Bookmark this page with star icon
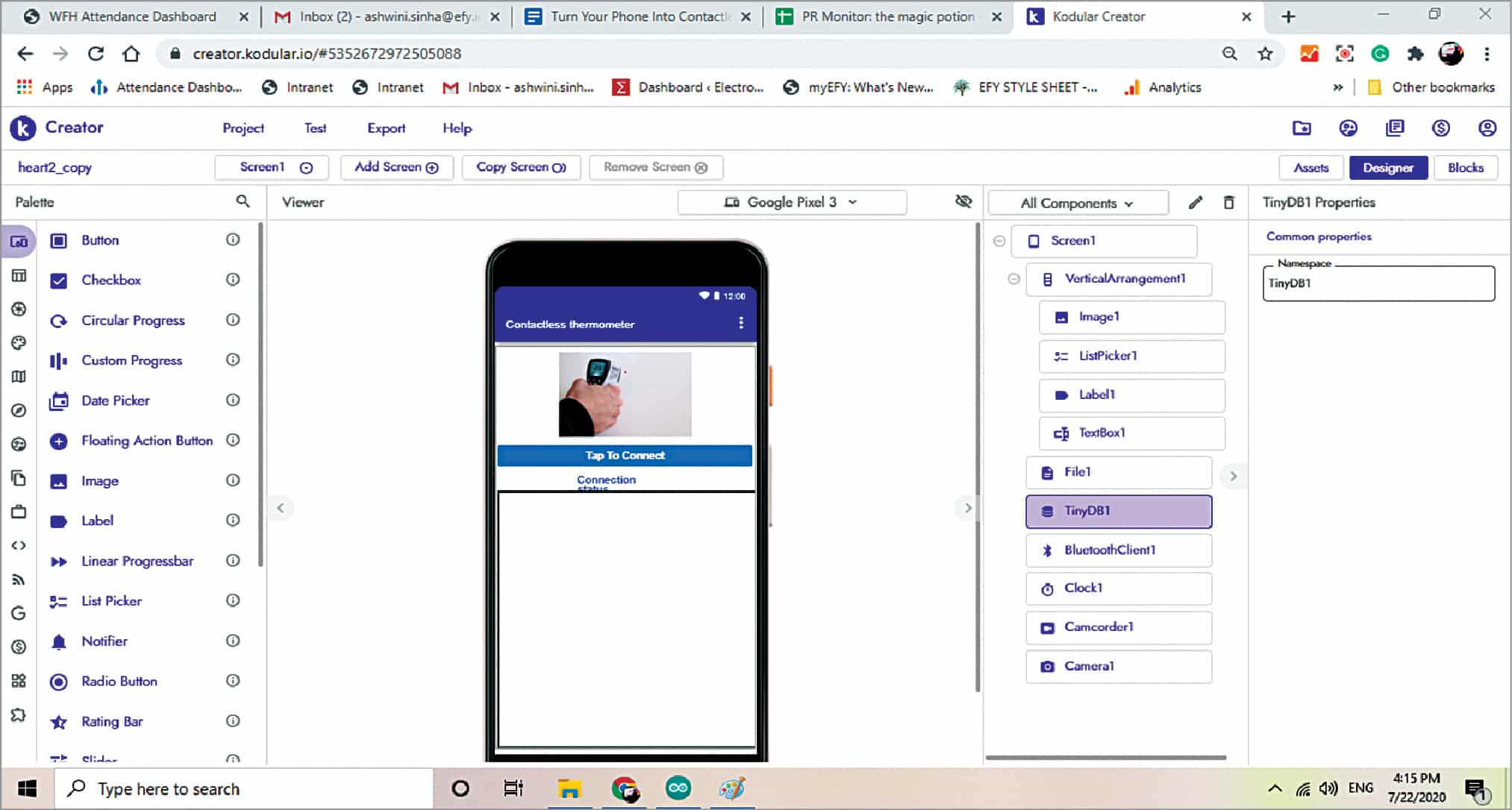1512x810 pixels. click(x=1265, y=54)
